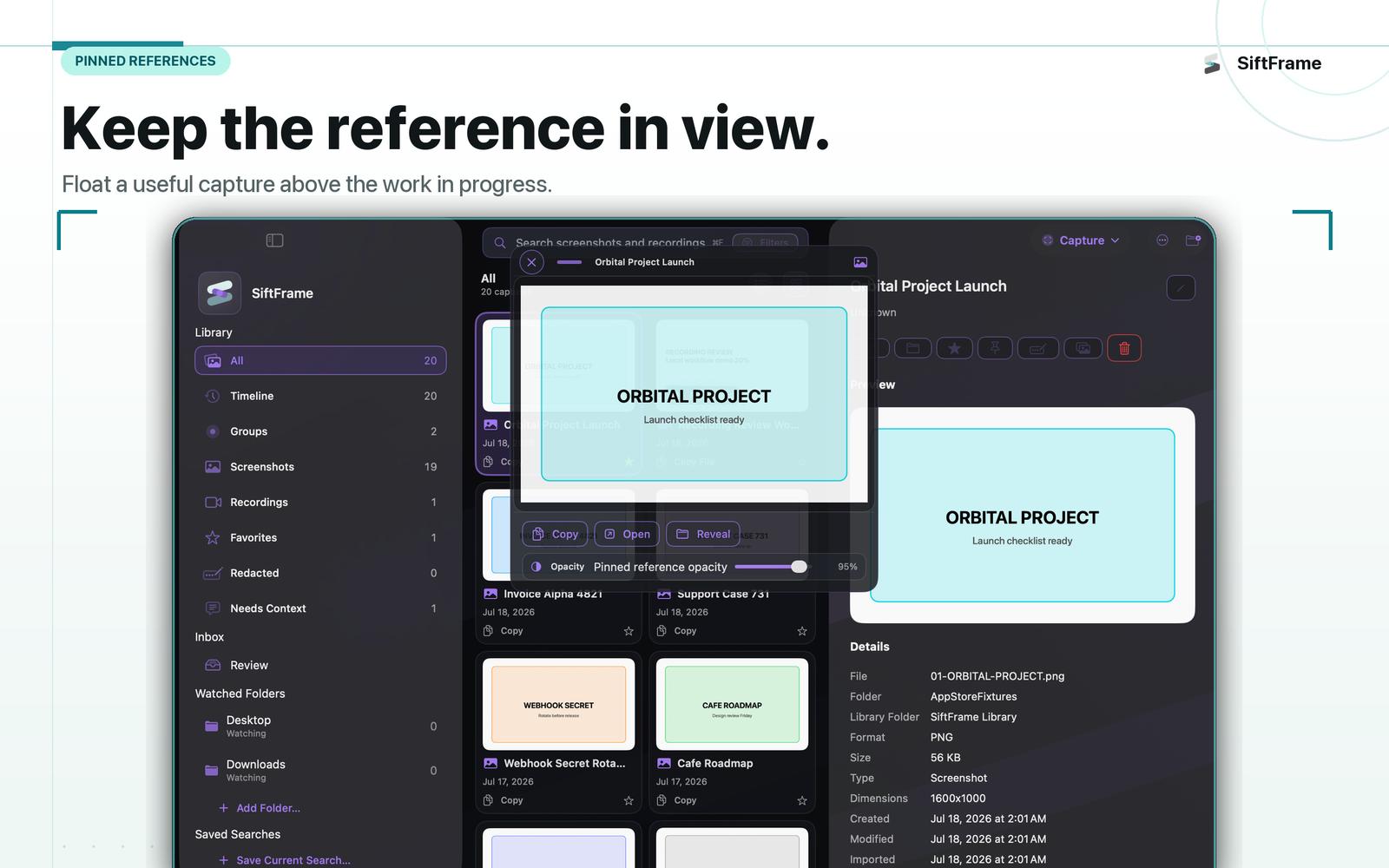Image resolution: width=1389 pixels, height=868 pixels.
Task: Open the Timeline library view
Action: pos(320,396)
